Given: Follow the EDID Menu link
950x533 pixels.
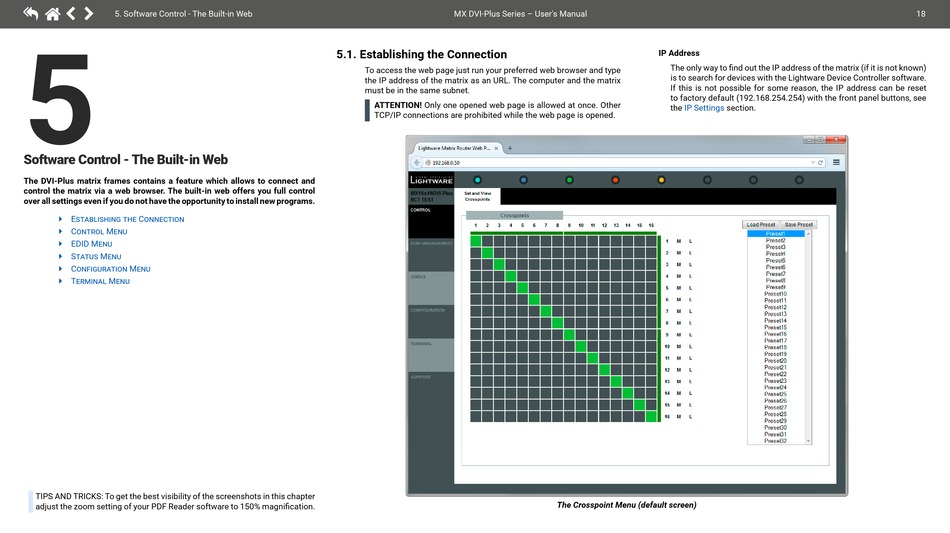Looking at the screenshot, I should coord(91,244).
